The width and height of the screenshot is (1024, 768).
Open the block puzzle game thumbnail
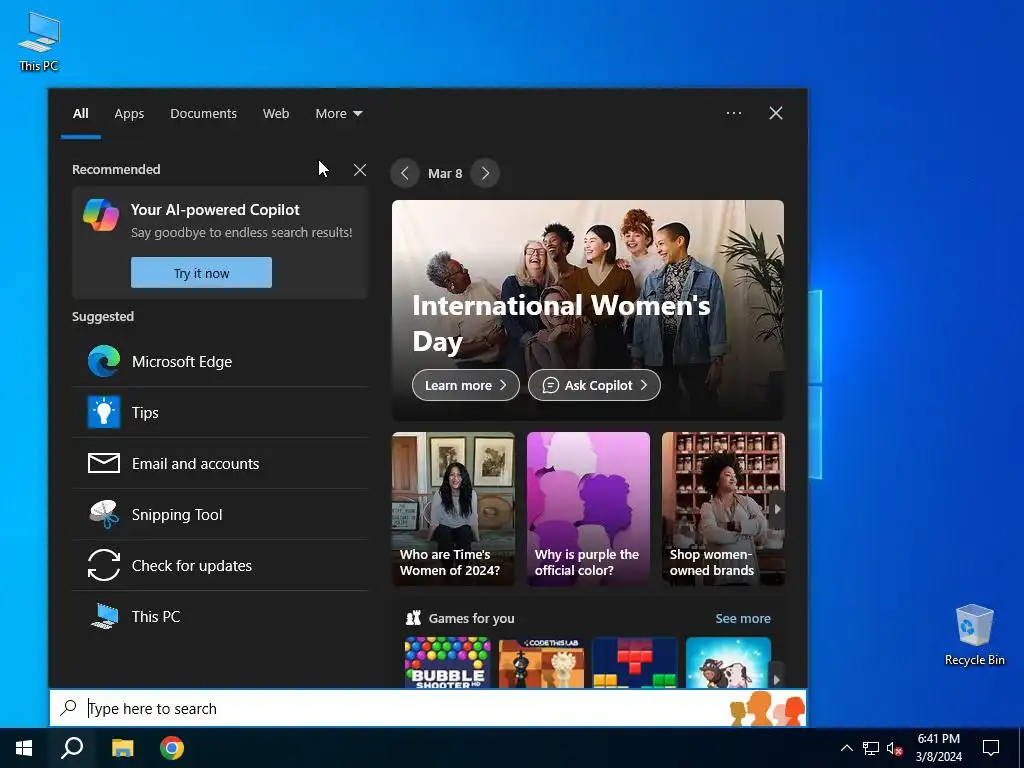[635, 662]
